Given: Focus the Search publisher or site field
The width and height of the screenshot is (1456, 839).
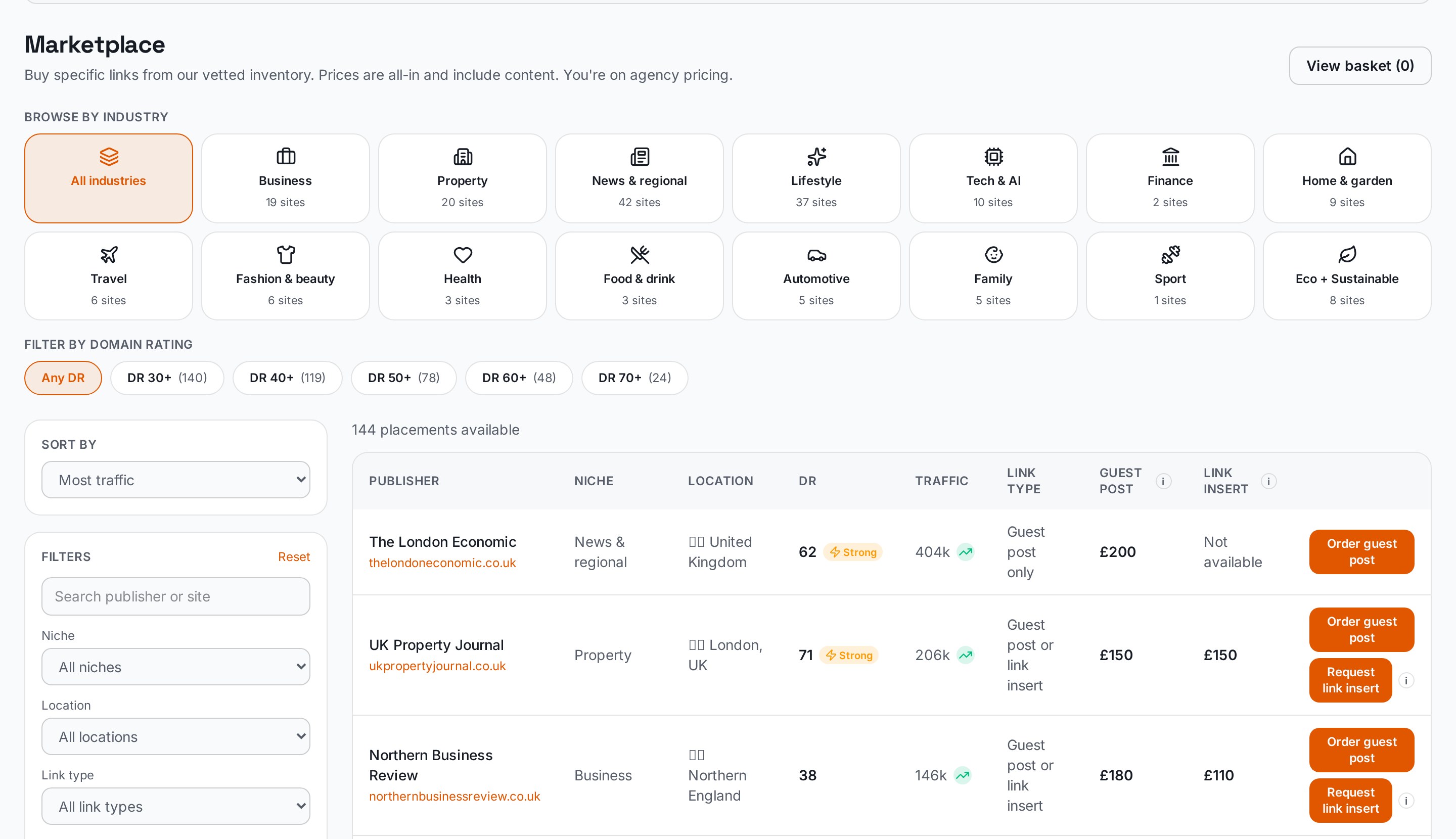Looking at the screenshot, I should (x=176, y=596).
